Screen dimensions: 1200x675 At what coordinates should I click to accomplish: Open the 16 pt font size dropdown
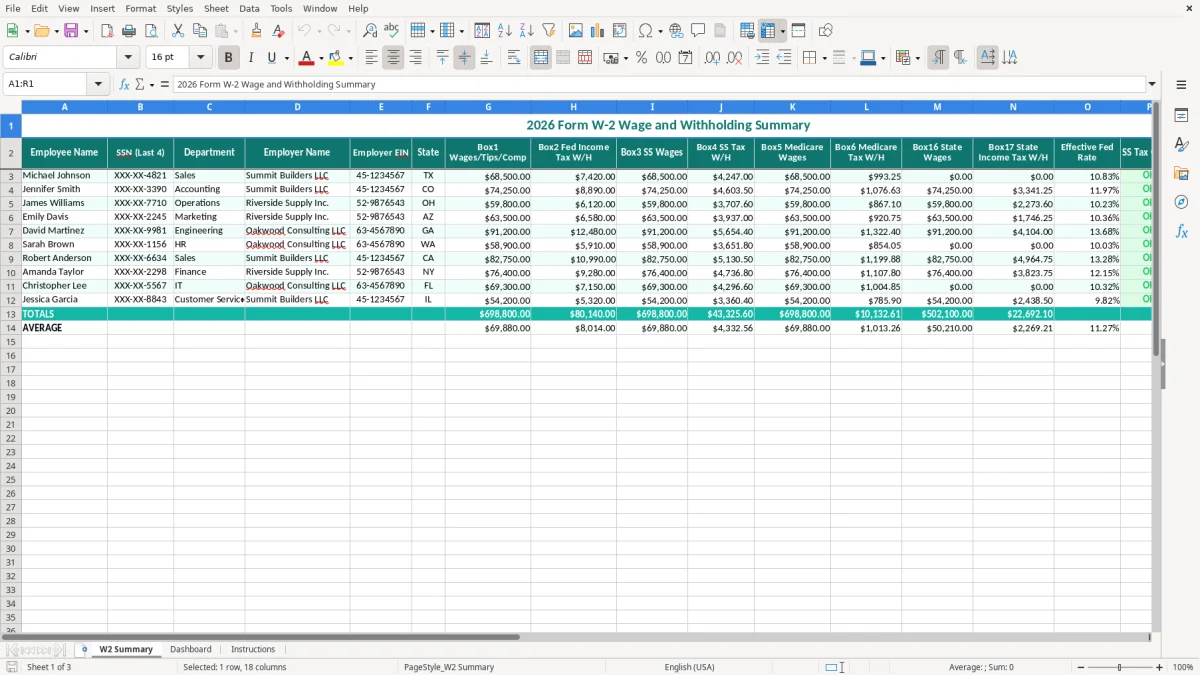[200, 58]
